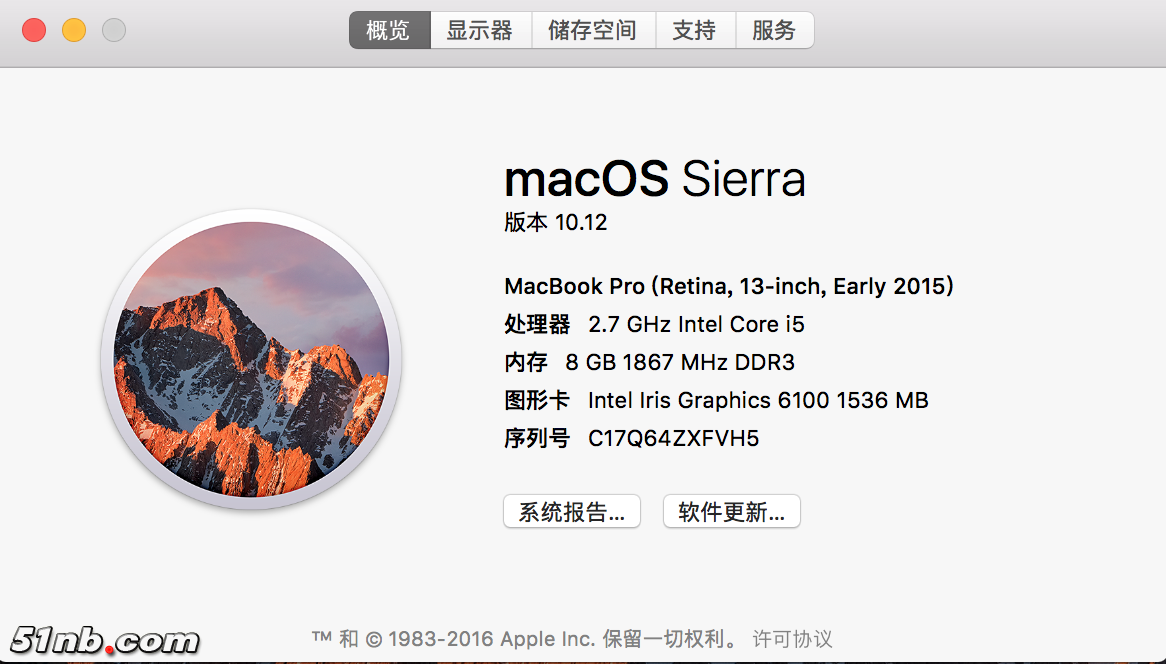Open the 显示器 tab

pos(480,30)
